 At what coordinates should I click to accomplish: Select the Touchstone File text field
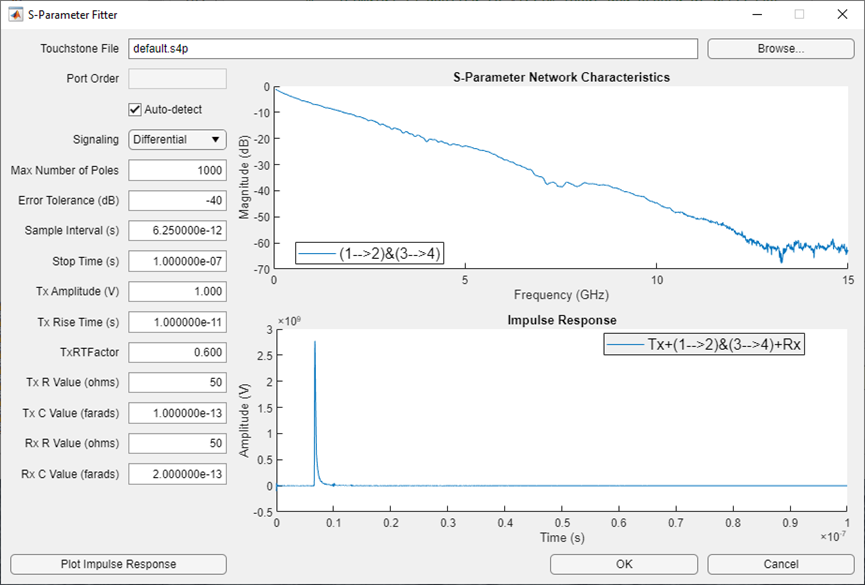(413, 49)
